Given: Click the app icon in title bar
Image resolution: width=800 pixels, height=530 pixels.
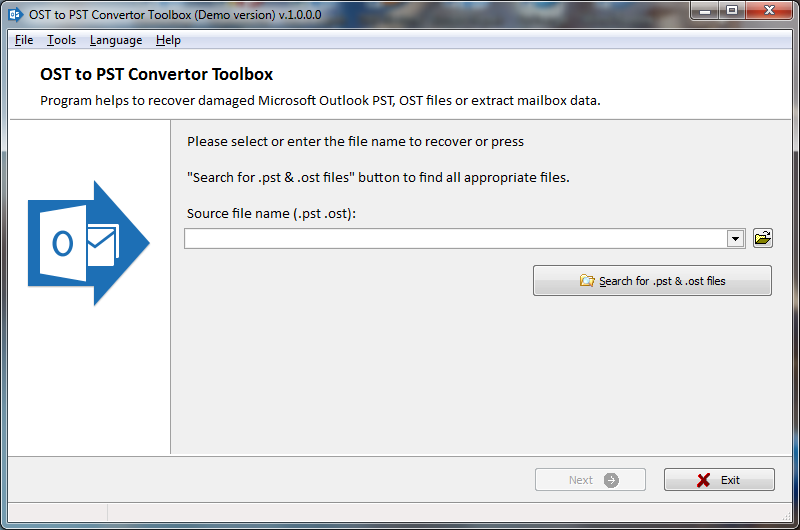Looking at the screenshot, I should [15, 14].
